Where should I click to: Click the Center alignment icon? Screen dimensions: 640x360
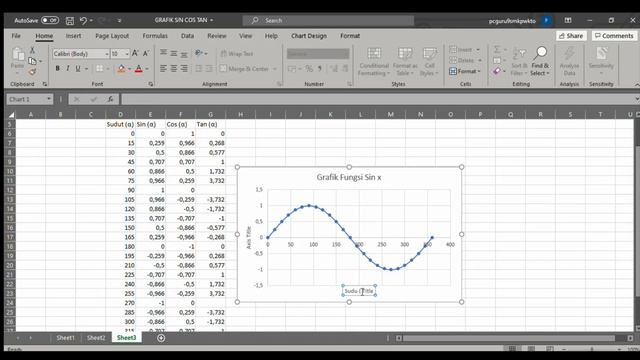coord(174,69)
